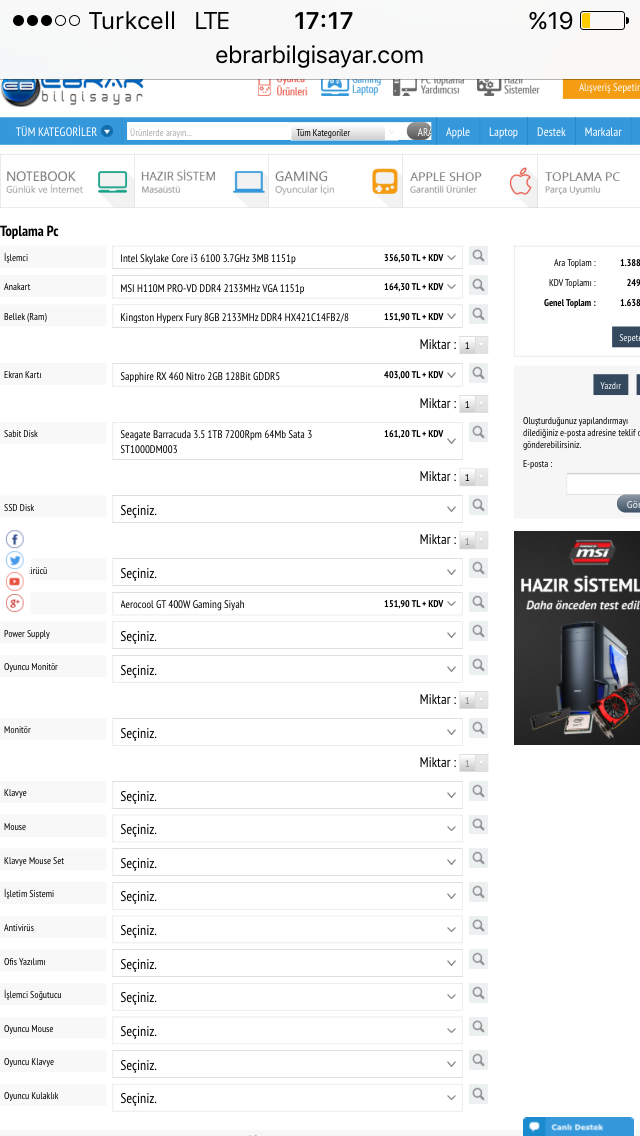Click magnifier next to Klavye Mouse Set

(478, 859)
